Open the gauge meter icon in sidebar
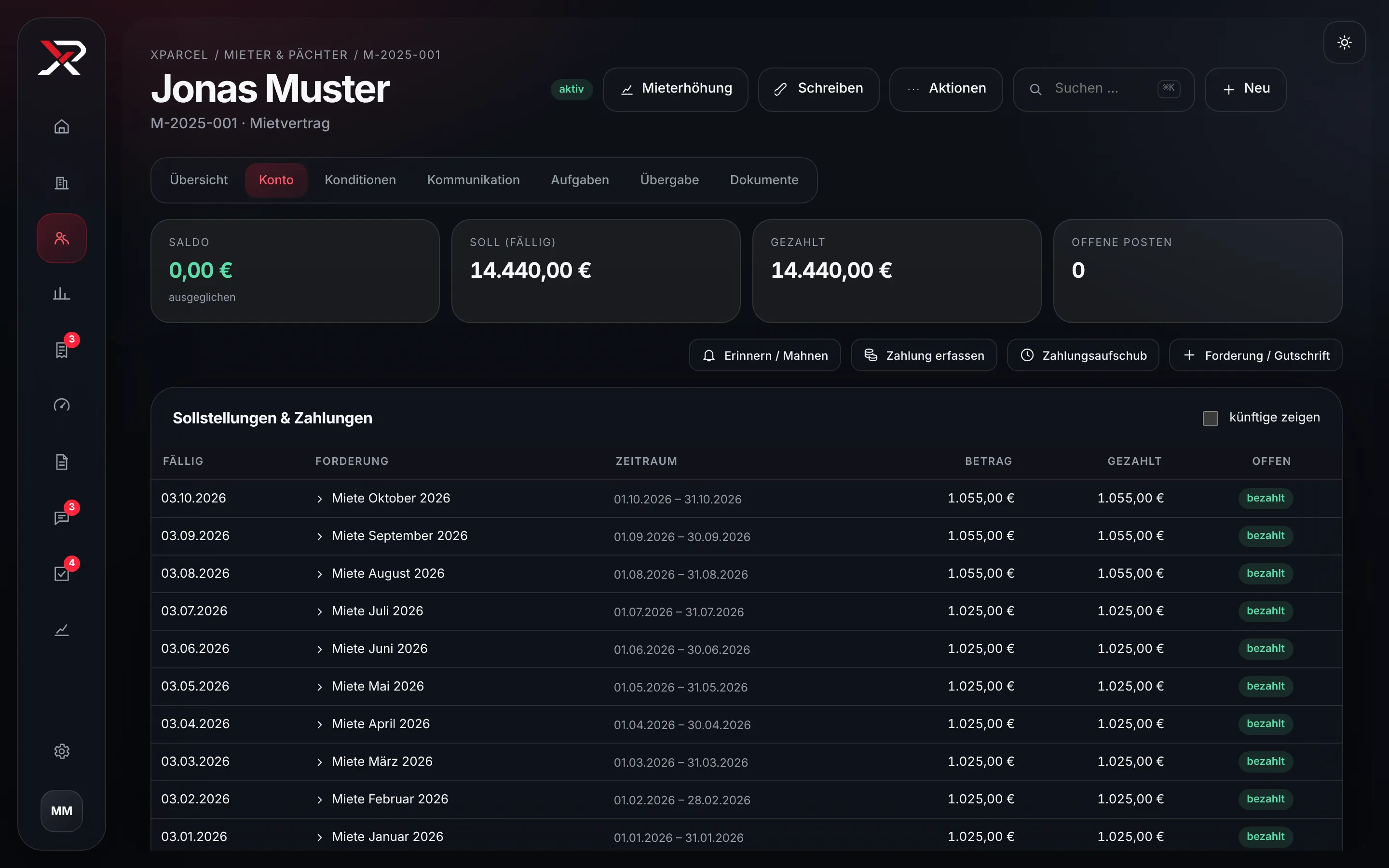This screenshot has height=868, width=1389. 62,405
